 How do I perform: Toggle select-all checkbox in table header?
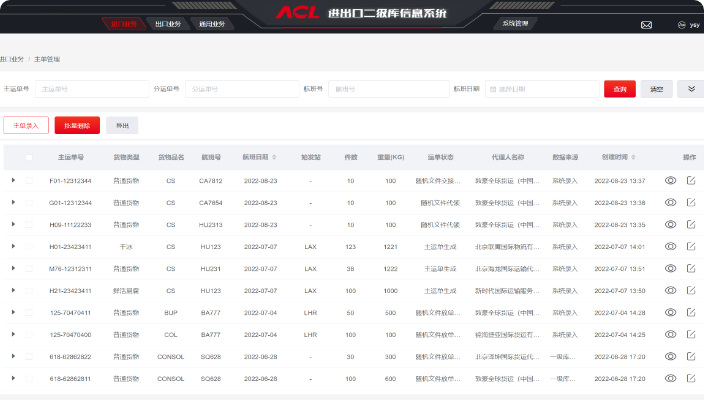(x=29, y=158)
